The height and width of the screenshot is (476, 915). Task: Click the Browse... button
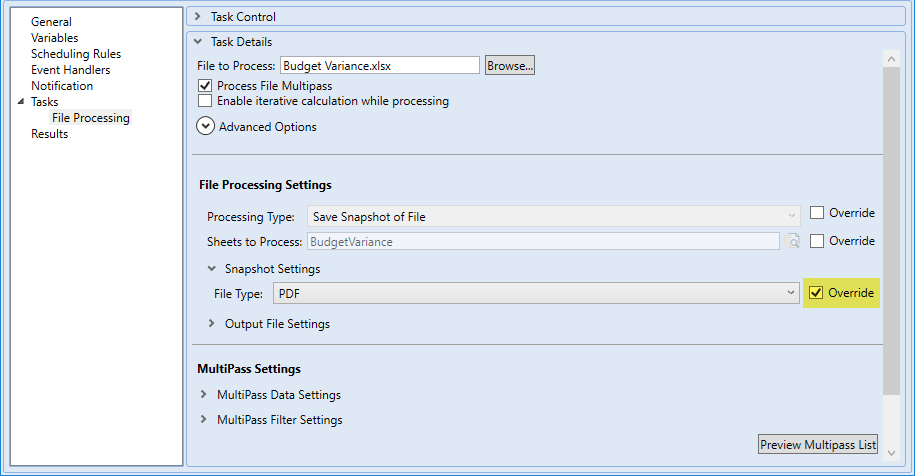tap(510, 65)
